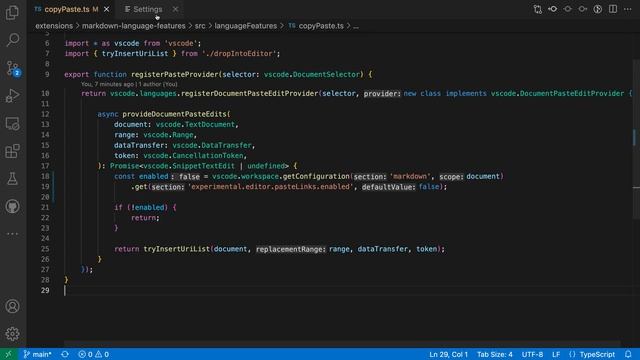Open Remote Explorer view
This screenshot has height=360, width=640.
point(12,123)
